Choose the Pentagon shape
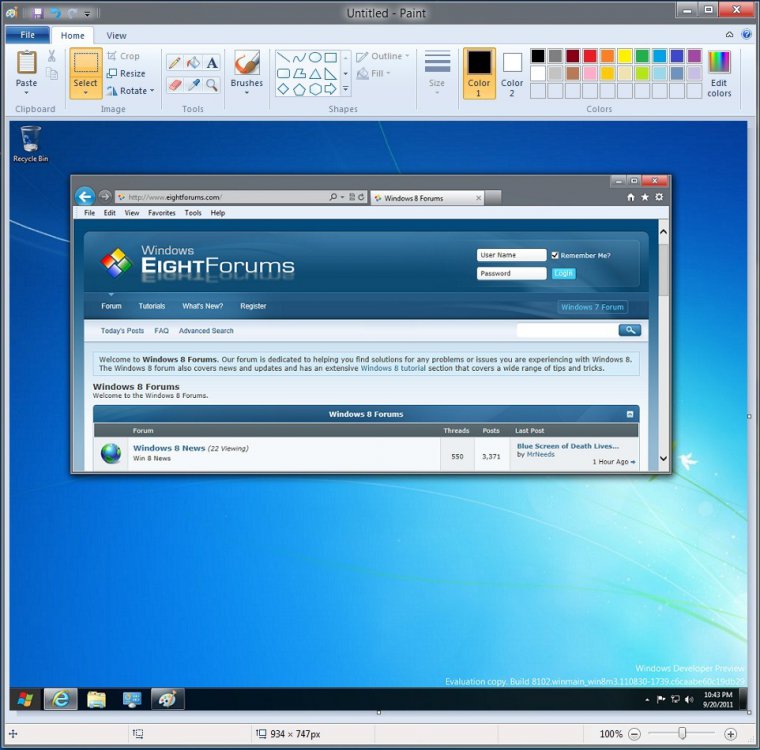The width and height of the screenshot is (760, 750). [x=300, y=89]
